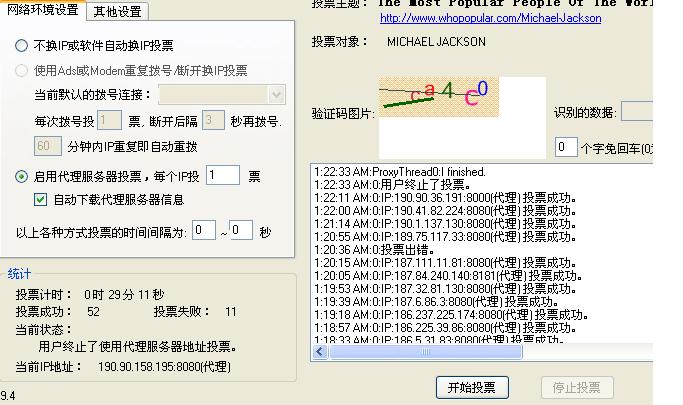Click the 开始投票 button
This screenshot has height=405, width=683.
click(x=473, y=387)
